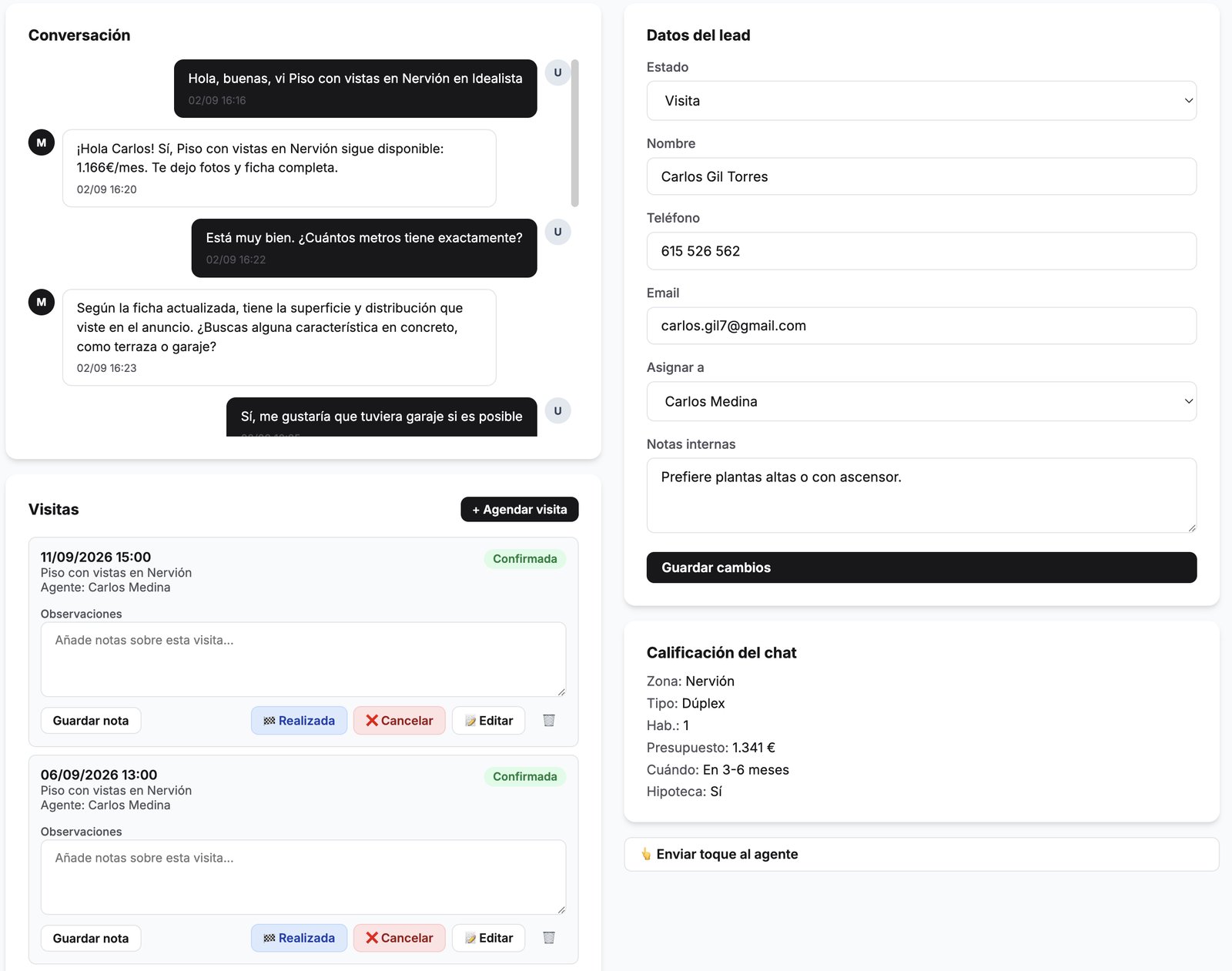The image size is (1232, 971).
Task: Click the Agendar visita button
Action: tap(519, 509)
